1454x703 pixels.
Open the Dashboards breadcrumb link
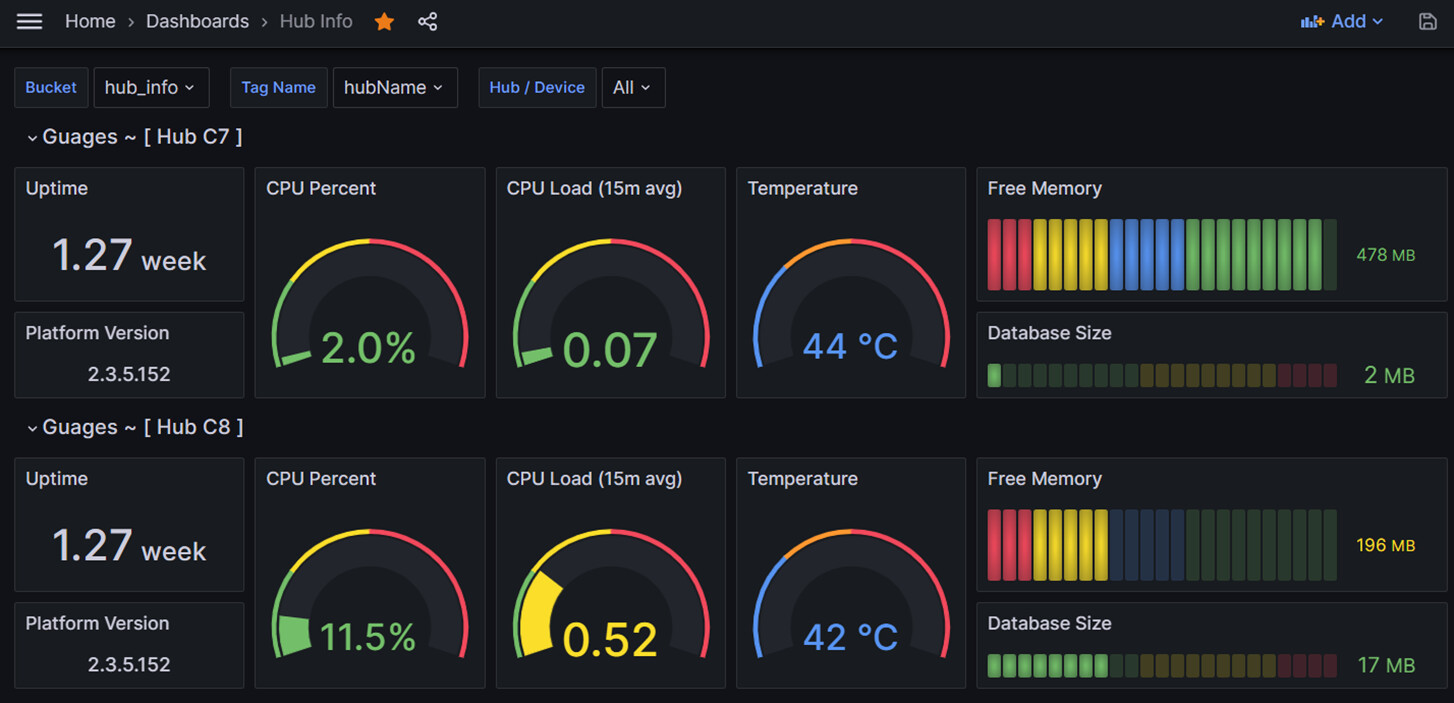(197, 21)
